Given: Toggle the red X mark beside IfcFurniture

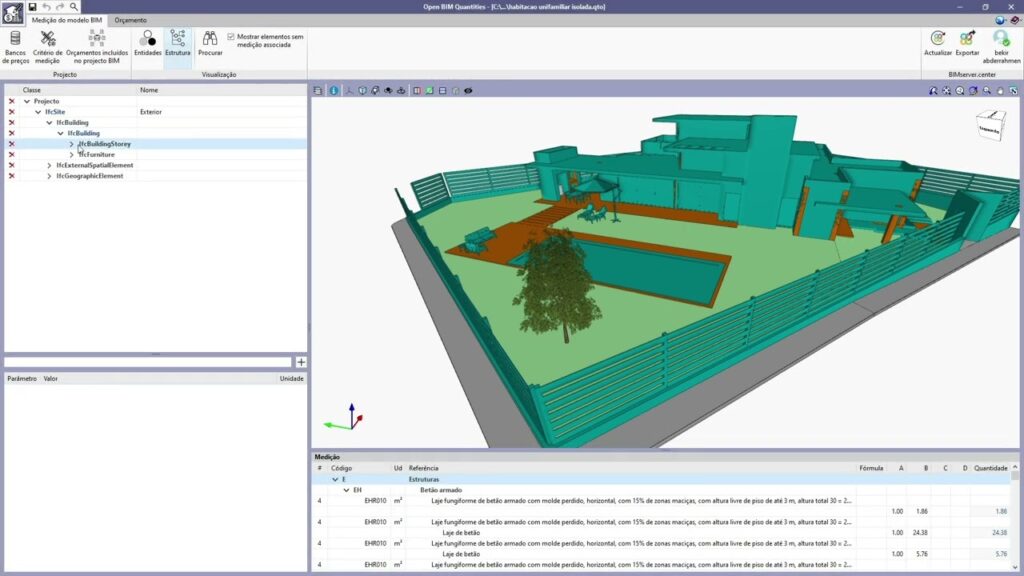Looking at the screenshot, I should coord(11,155).
